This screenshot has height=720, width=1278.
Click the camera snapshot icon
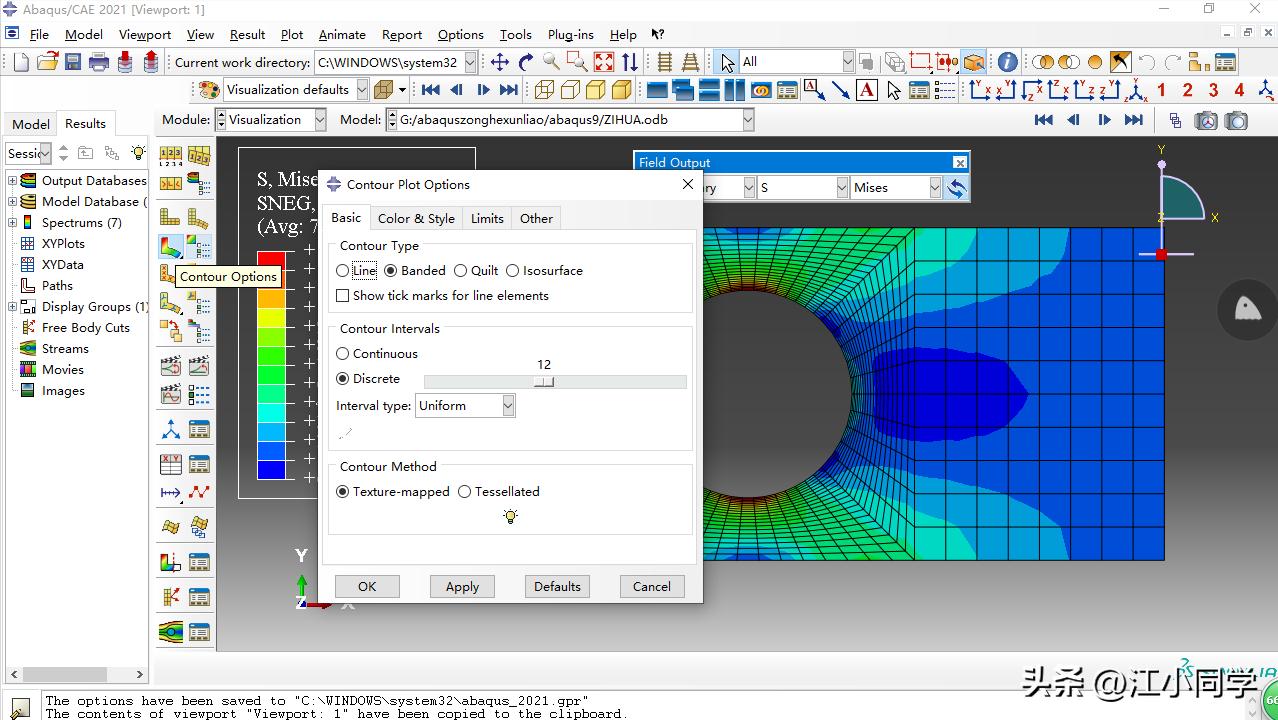point(1237,120)
